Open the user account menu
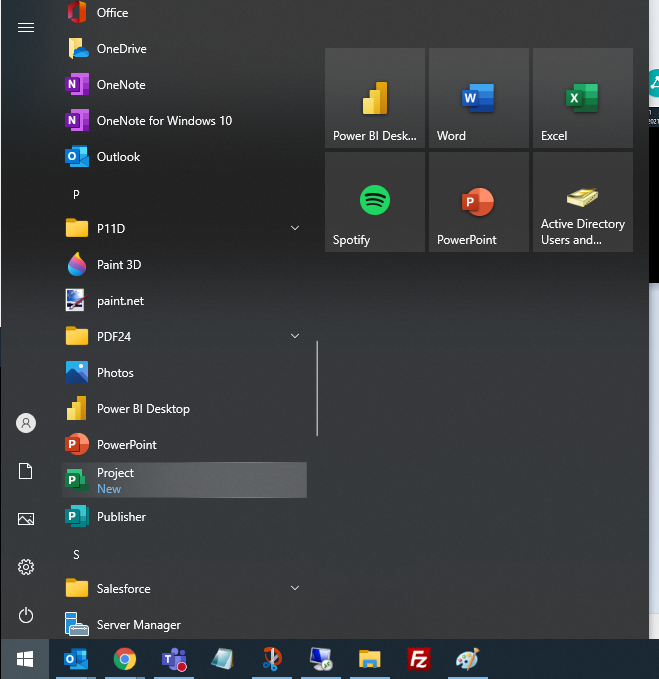Screen dimensions: 659x679 click(26, 423)
